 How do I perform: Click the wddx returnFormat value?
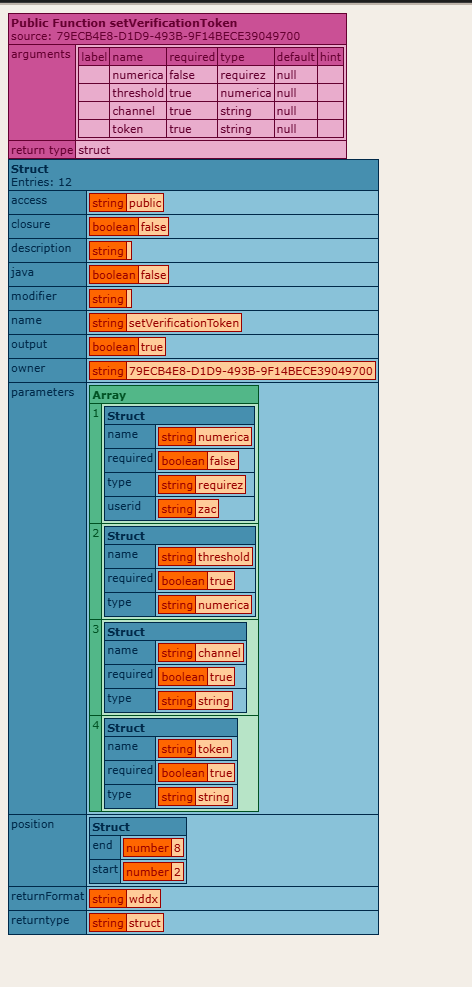click(x=143, y=899)
